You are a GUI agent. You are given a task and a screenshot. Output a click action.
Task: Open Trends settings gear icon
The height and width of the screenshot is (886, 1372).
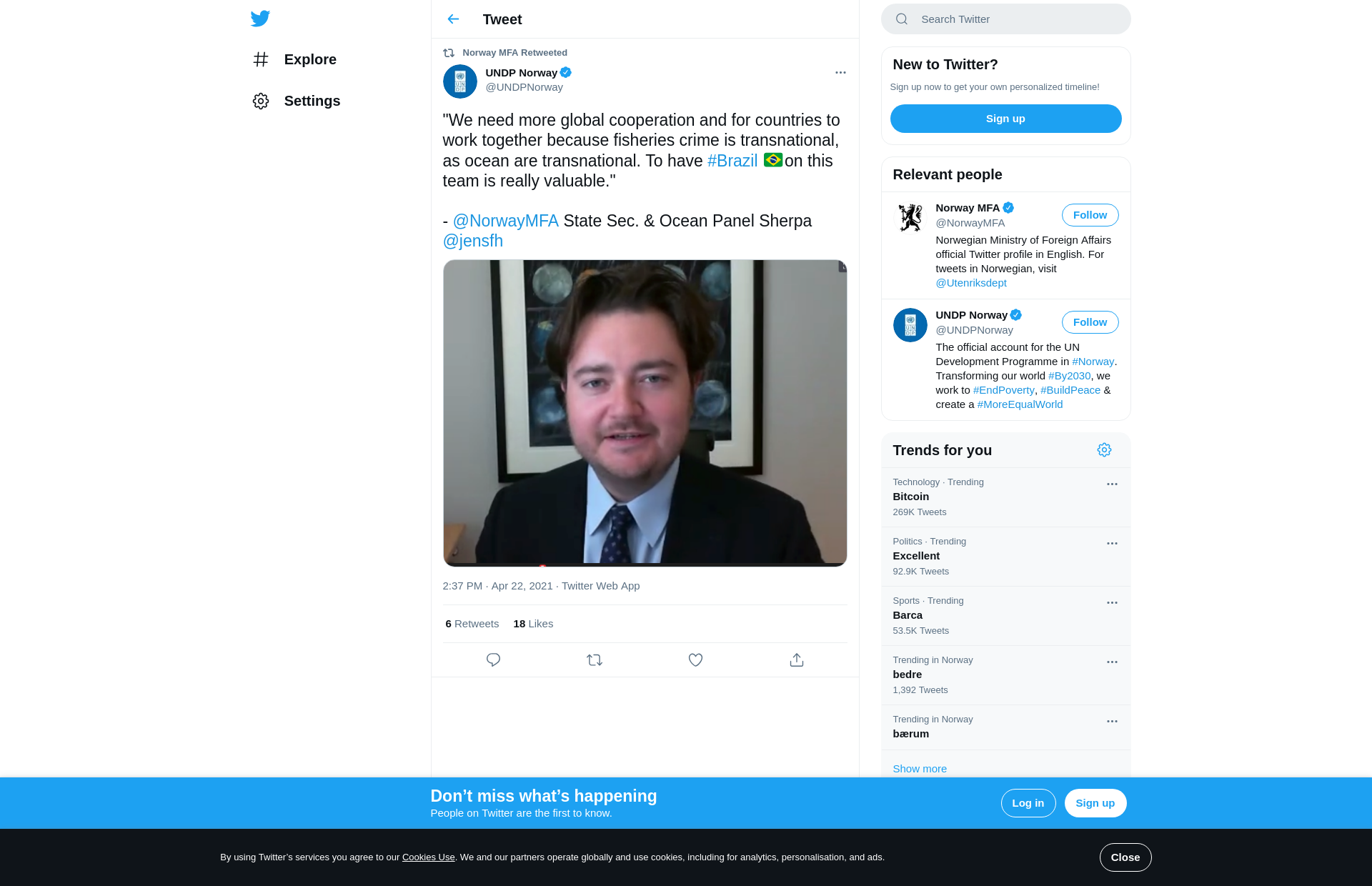click(1104, 450)
